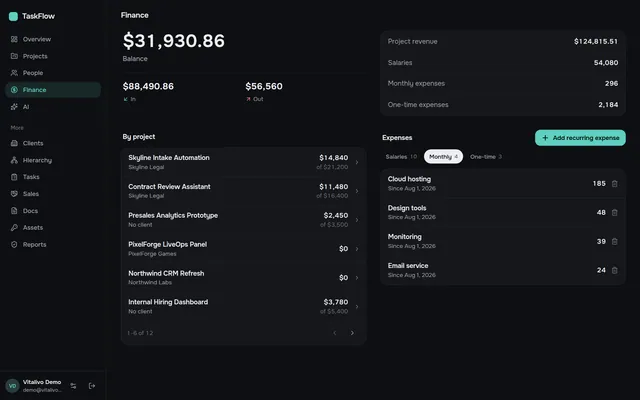Image resolution: width=640 pixels, height=400 pixels.
Task: Click the Assets label in sidebar
Action: pos(33,227)
